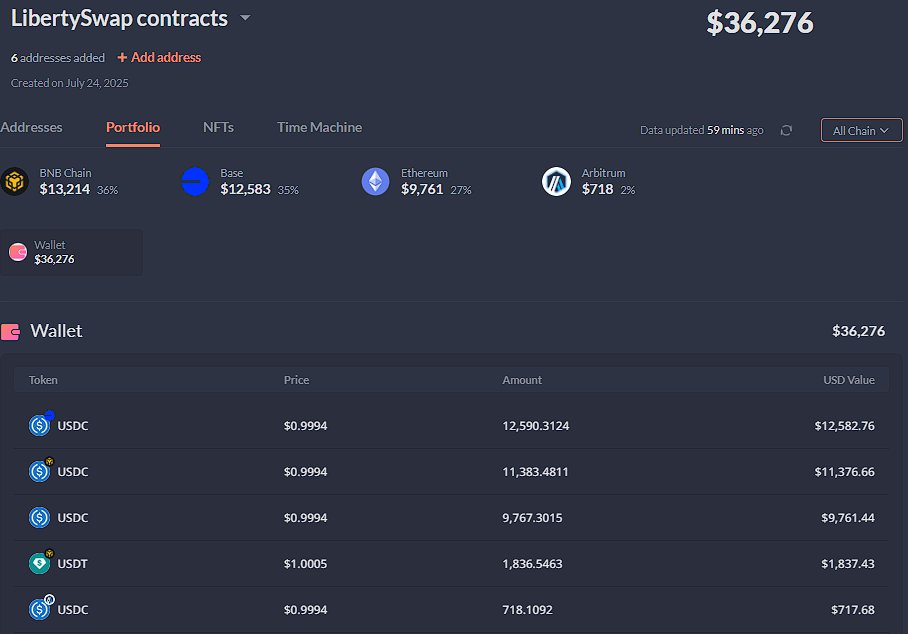The image size is (908, 634).
Task: Click the Amount column header
Action: tap(522, 380)
